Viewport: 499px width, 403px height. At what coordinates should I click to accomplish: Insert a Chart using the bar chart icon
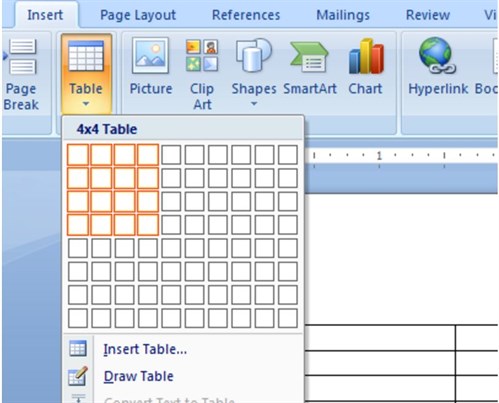[366, 56]
